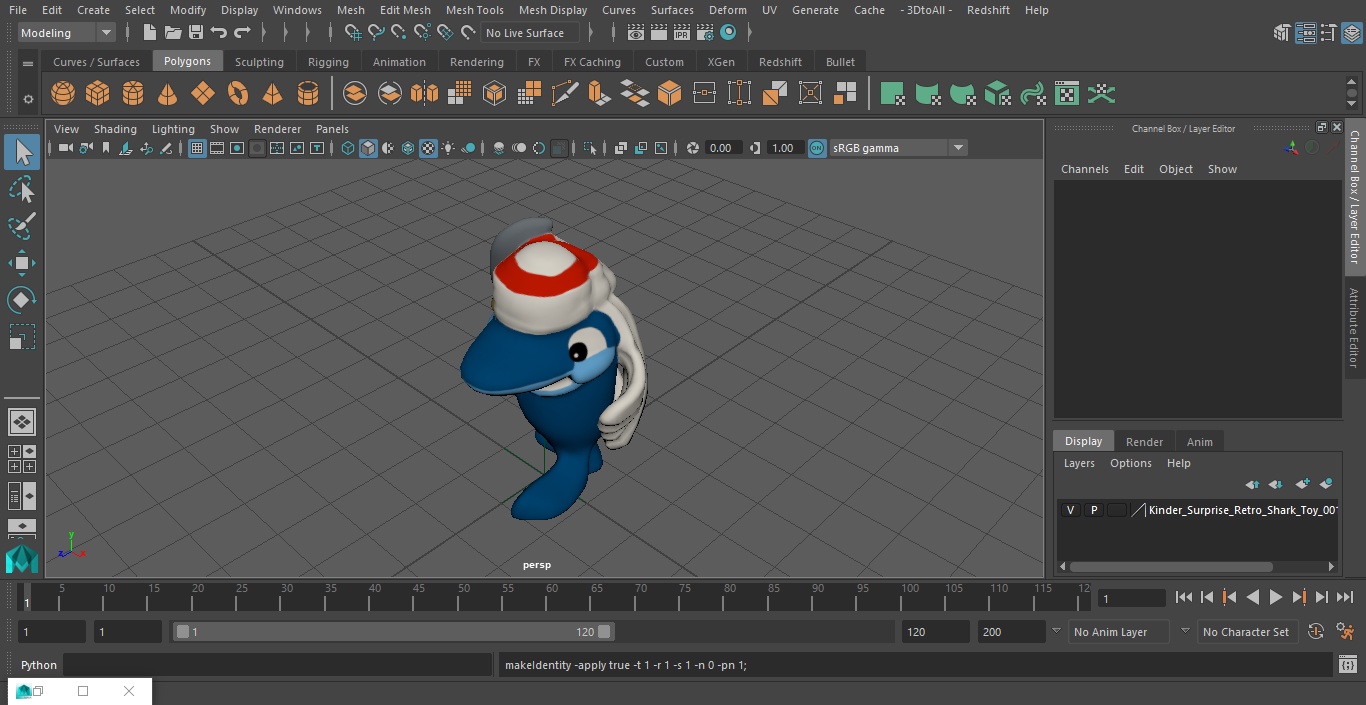This screenshot has height=705, width=1366.
Task: Toggle the P playback box on the layer
Action: pyautogui.click(x=1094, y=510)
